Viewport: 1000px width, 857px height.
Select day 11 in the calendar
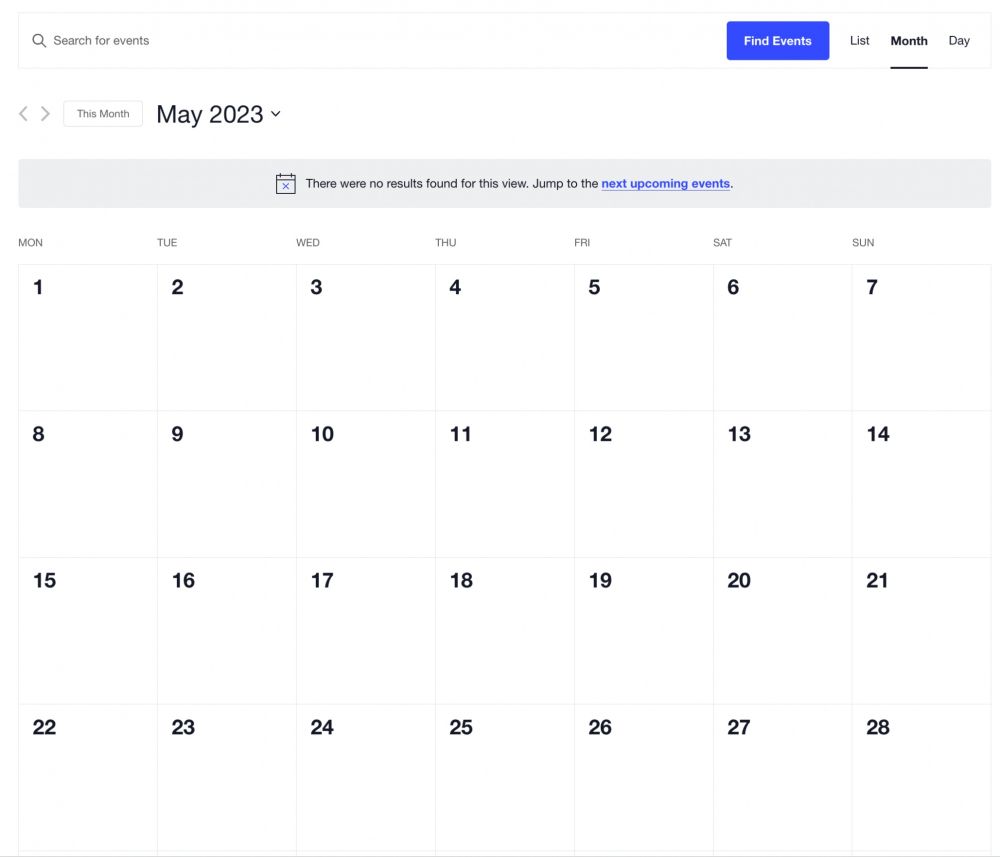[460, 434]
